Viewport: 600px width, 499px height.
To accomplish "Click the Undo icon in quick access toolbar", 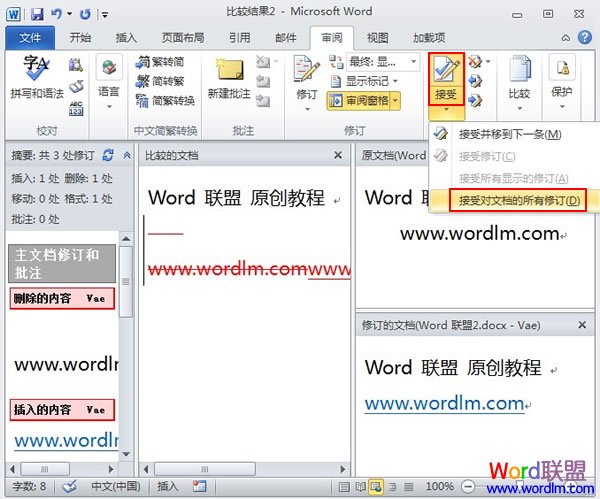I will click(x=57, y=14).
